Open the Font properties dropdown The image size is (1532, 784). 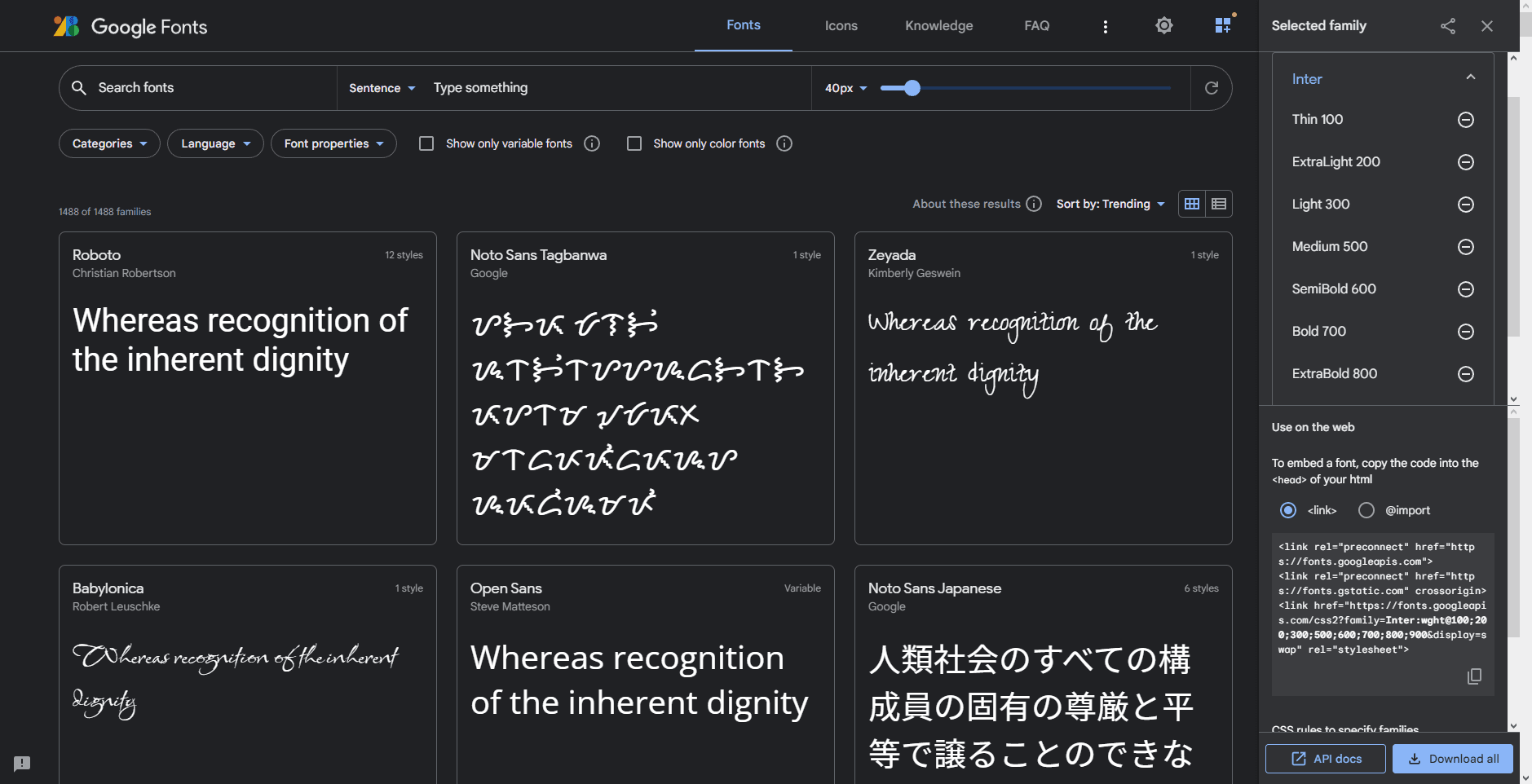pyautogui.click(x=333, y=143)
